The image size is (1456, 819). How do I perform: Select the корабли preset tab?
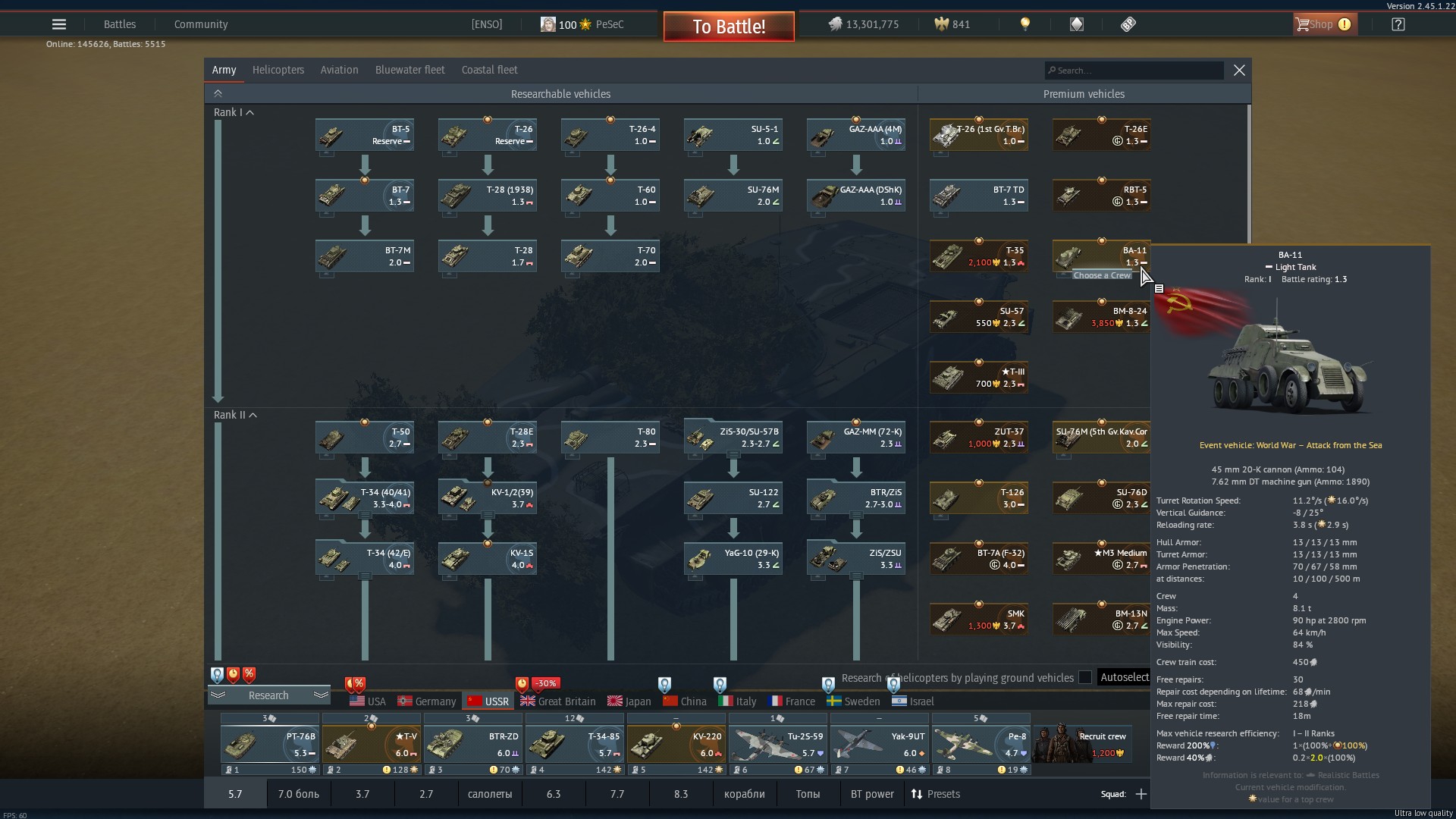(745, 794)
